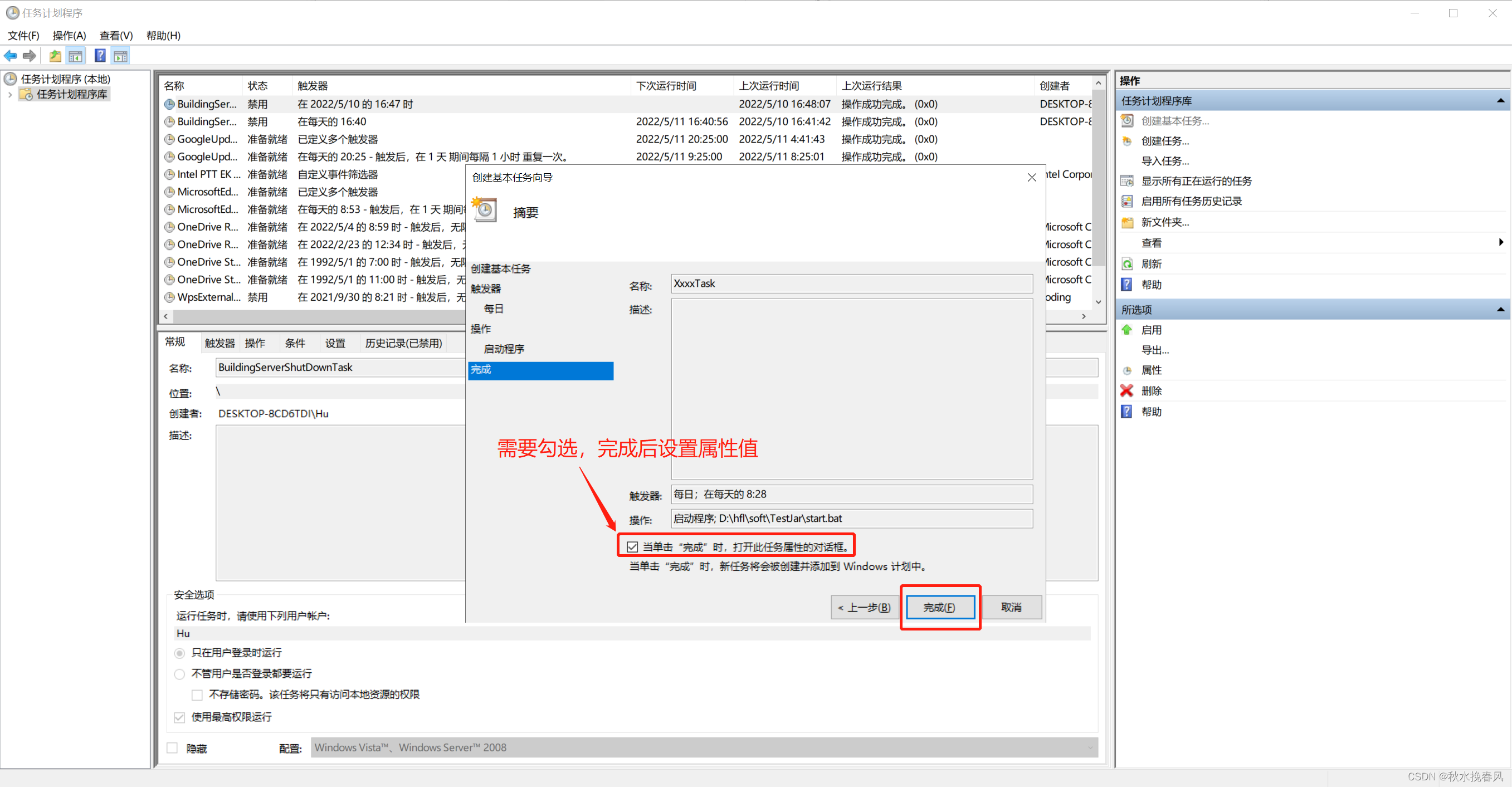This screenshot has width=1512, height=787.
Task: Expand the 查看 submenu arrow
Action: coord(1501,242)
